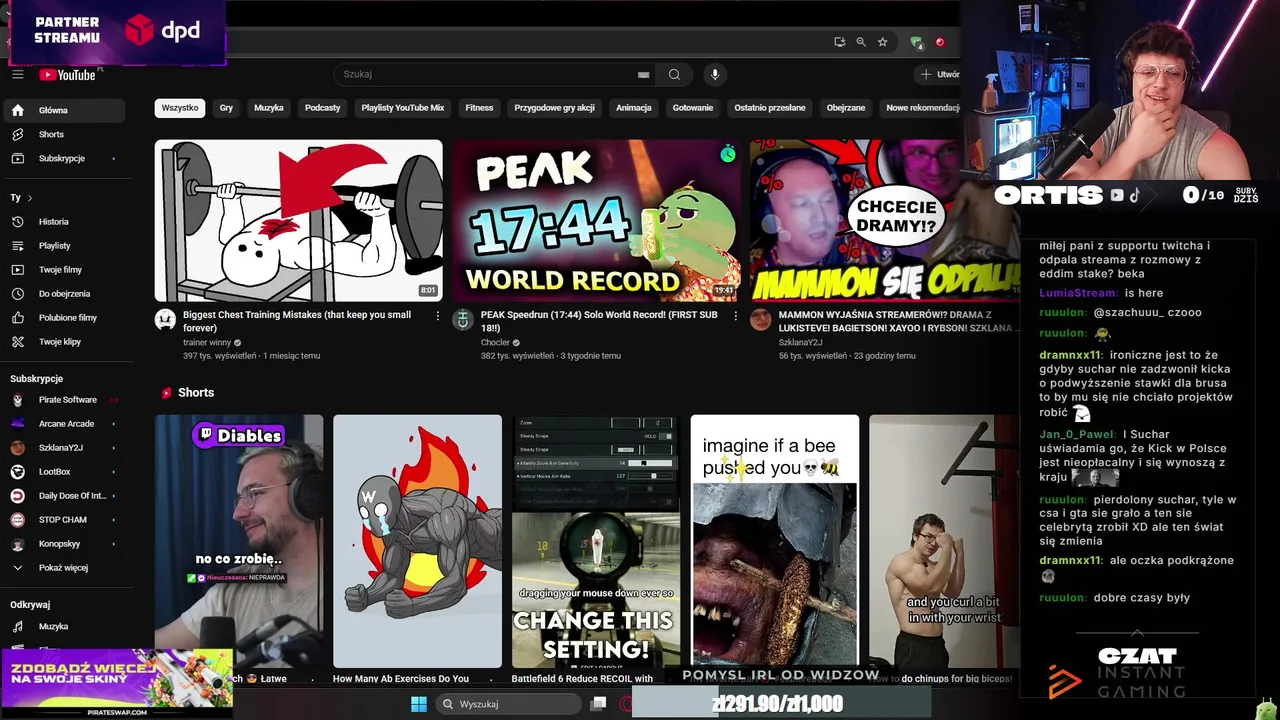Open Shorts in the sidebar
This screenshot has height=720, width=1280.
63,134
